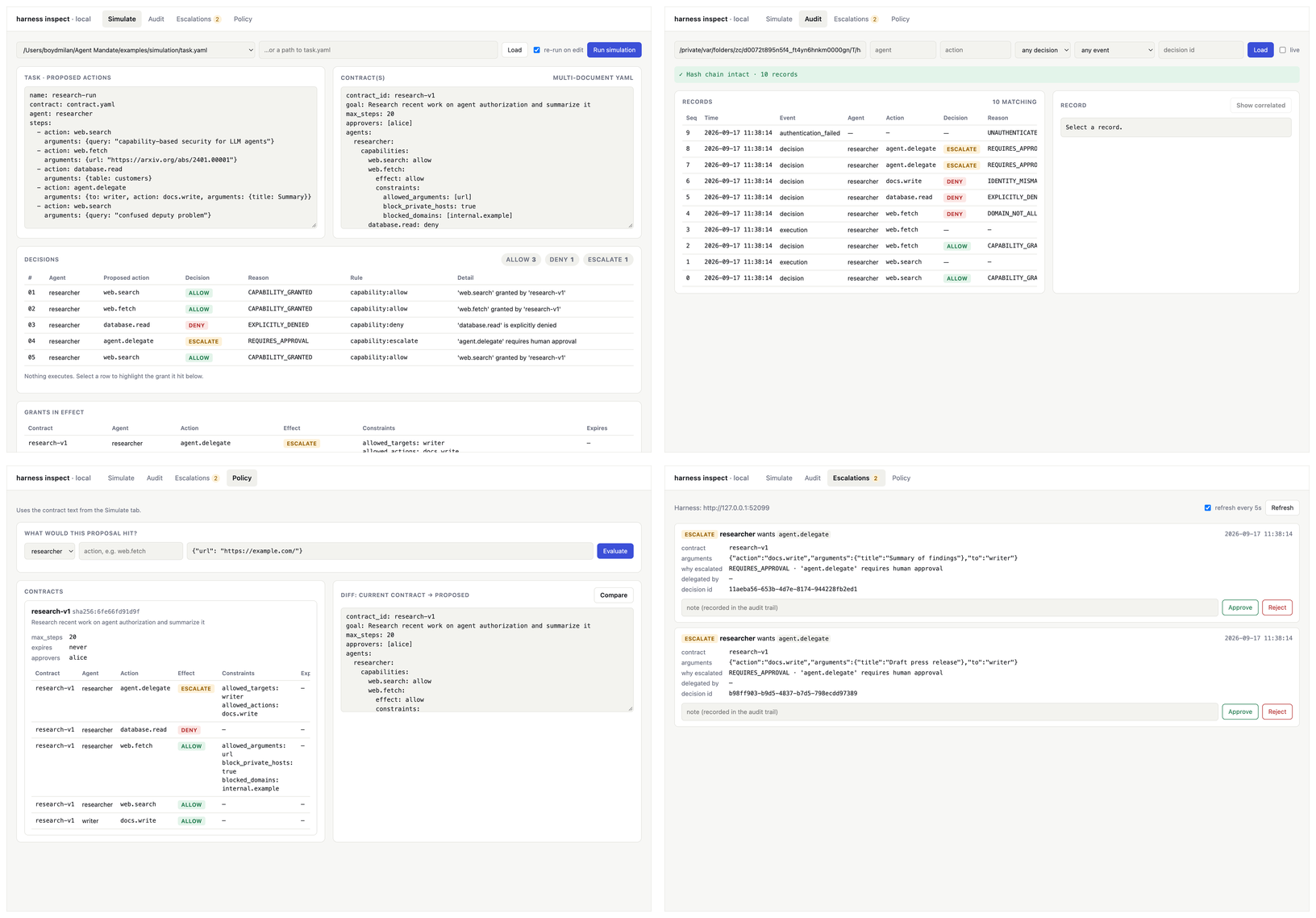Open the any event dropdown
This screenshot has height=918, width=1316.
click(1114, 50)
